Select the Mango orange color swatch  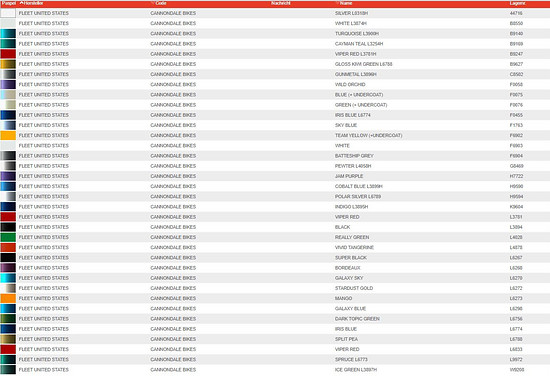coord(8,298)
